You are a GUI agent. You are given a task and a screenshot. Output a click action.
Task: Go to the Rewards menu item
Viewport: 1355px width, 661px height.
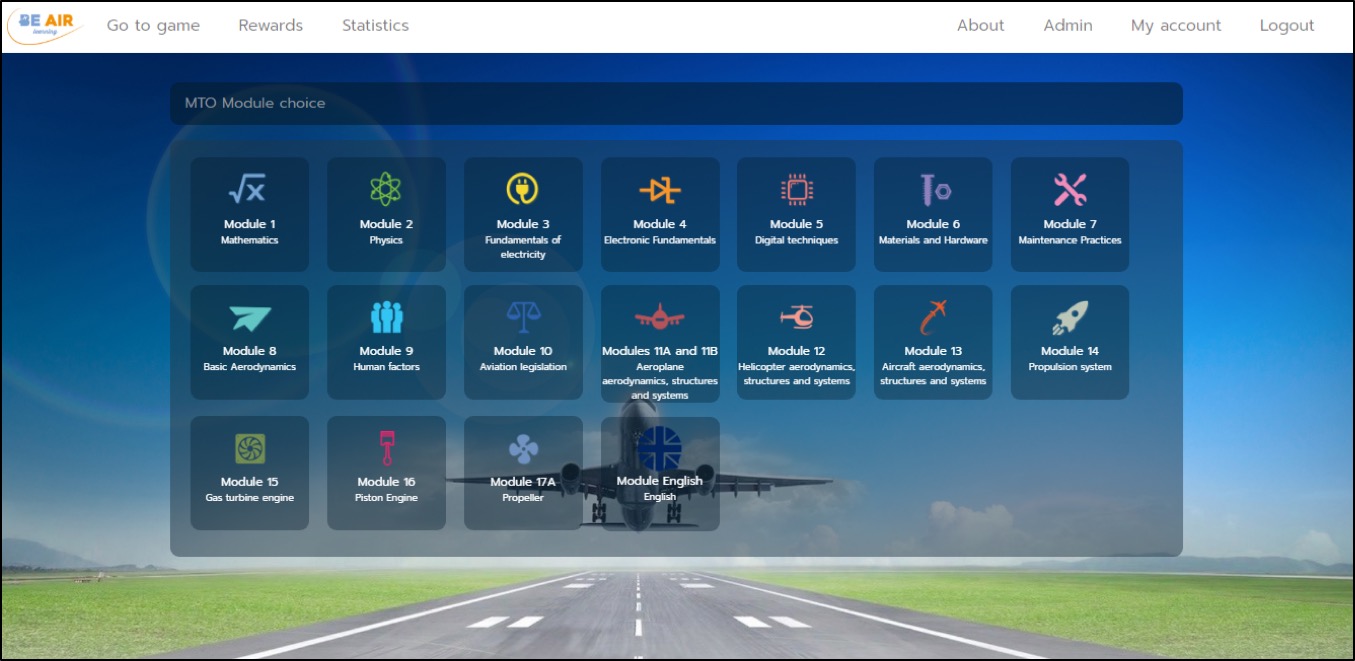270,26
